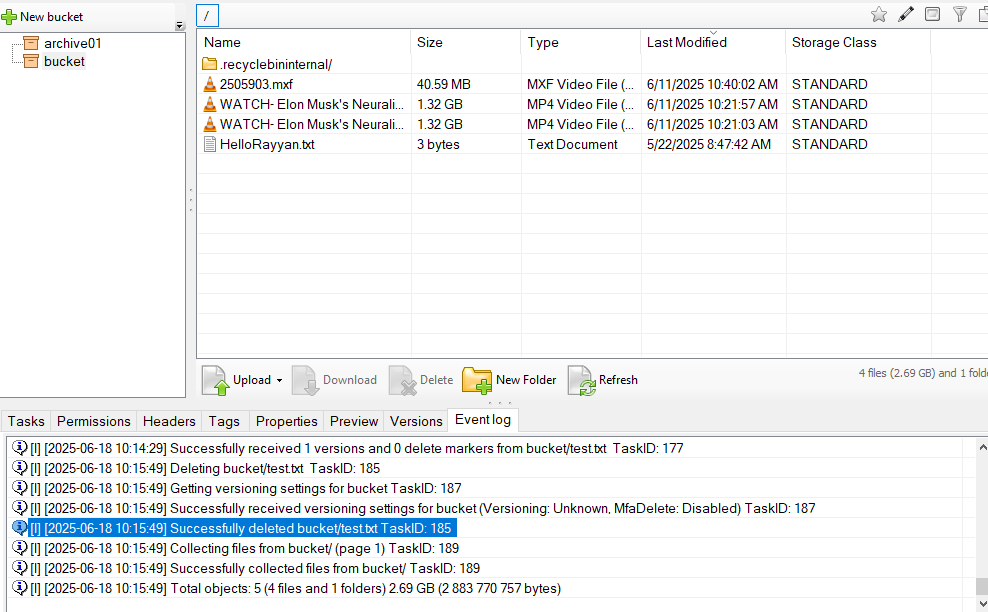Click the 40.59 MB size cell

pos(444,84)
